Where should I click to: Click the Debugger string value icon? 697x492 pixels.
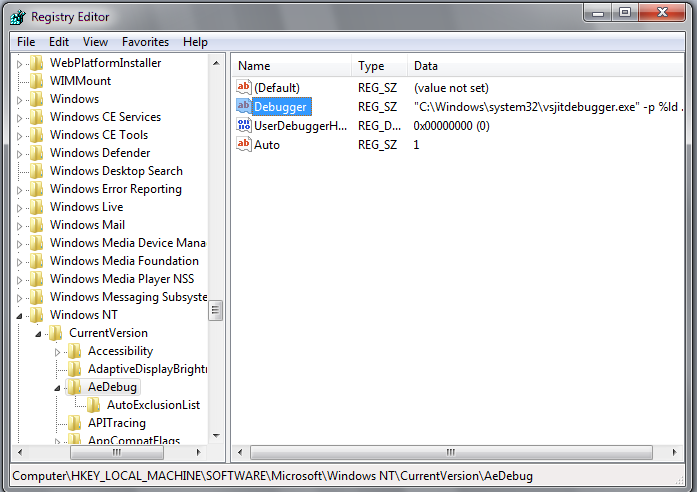(244, 106)
